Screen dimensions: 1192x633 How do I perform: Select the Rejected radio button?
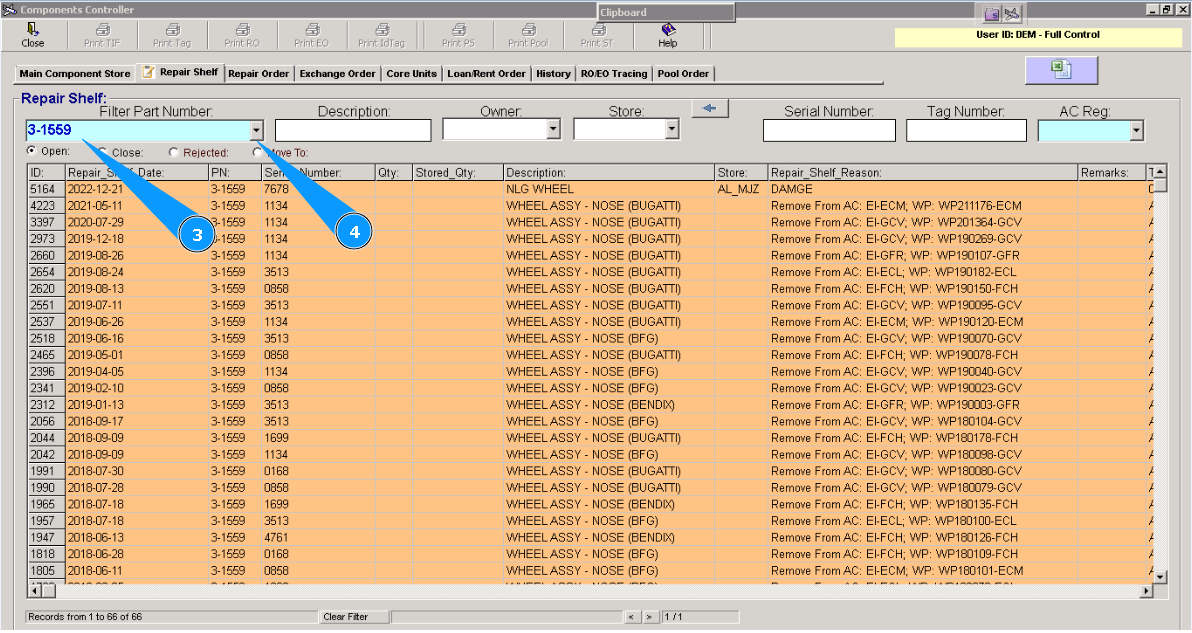point(174,152)
